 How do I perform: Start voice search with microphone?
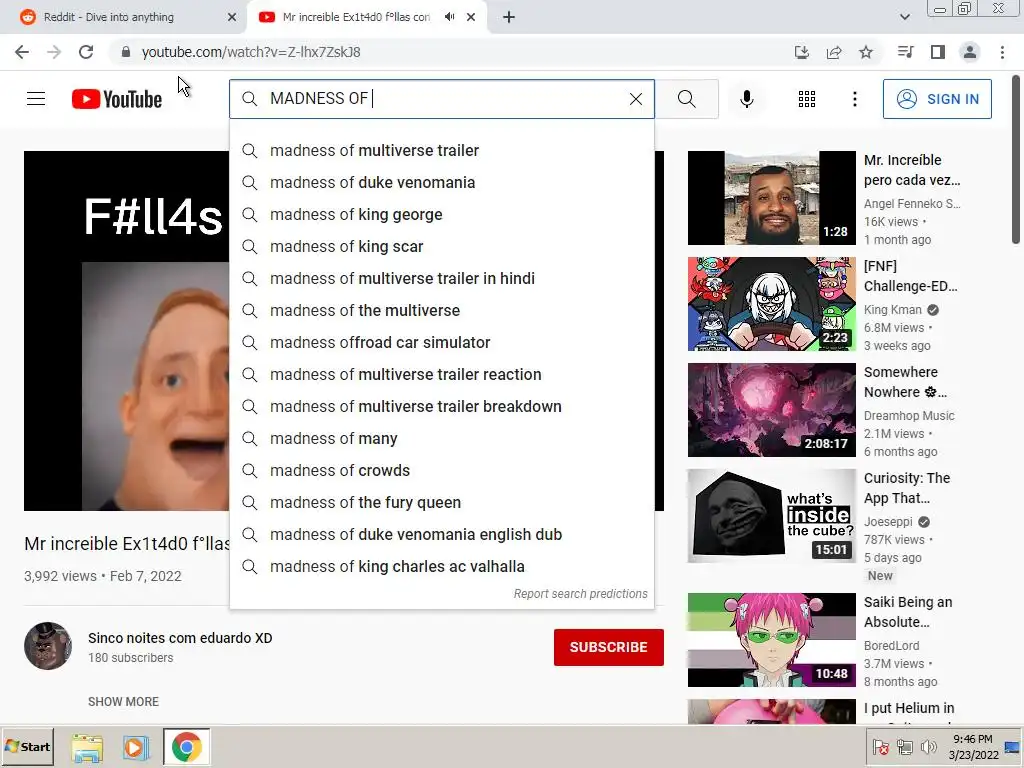[746, 99]
